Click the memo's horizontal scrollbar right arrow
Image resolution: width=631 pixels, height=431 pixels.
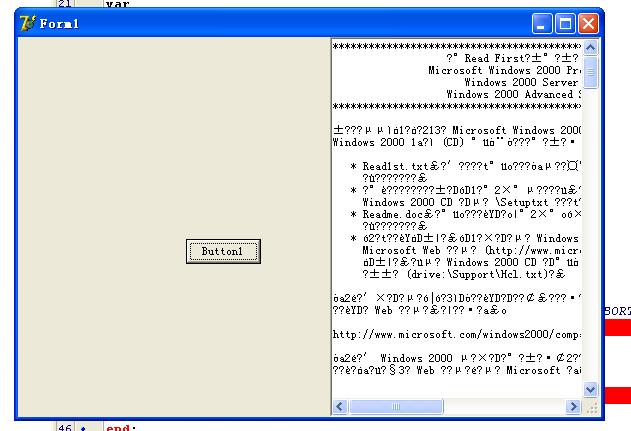coord(573,406)
